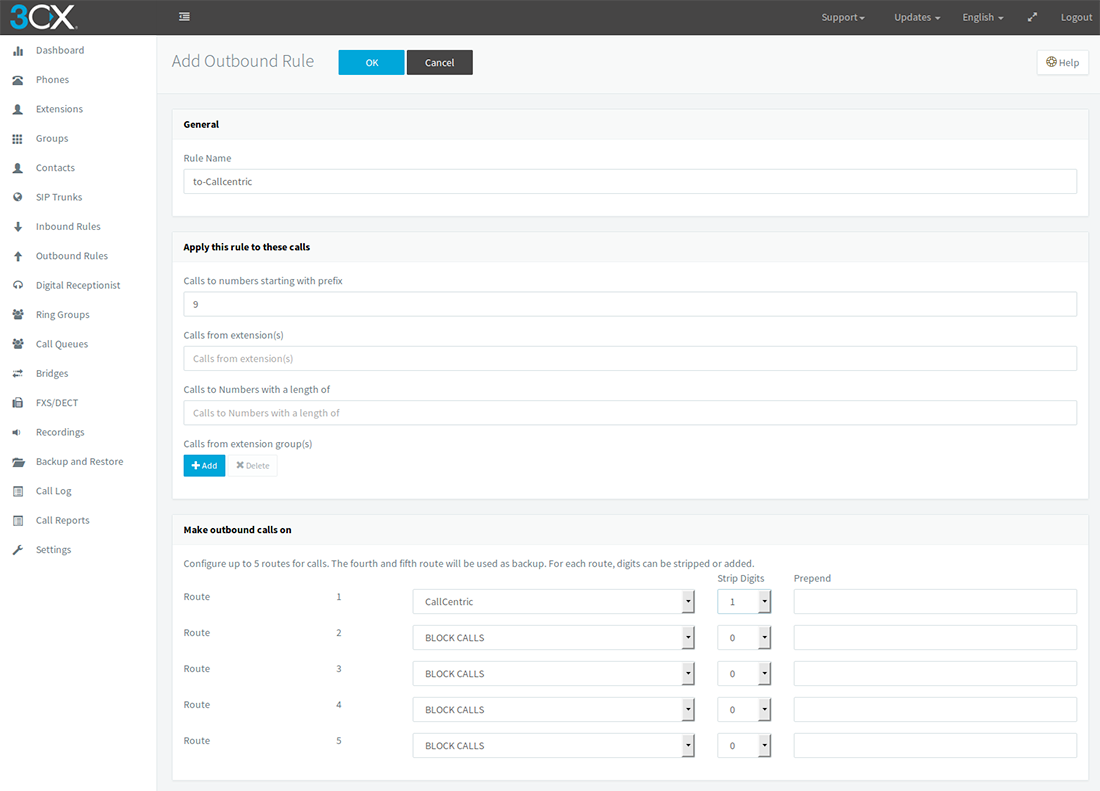
Task: Open the Route 5 BLOCK CALLS dropdown
Action: click(x=554, y=746)
